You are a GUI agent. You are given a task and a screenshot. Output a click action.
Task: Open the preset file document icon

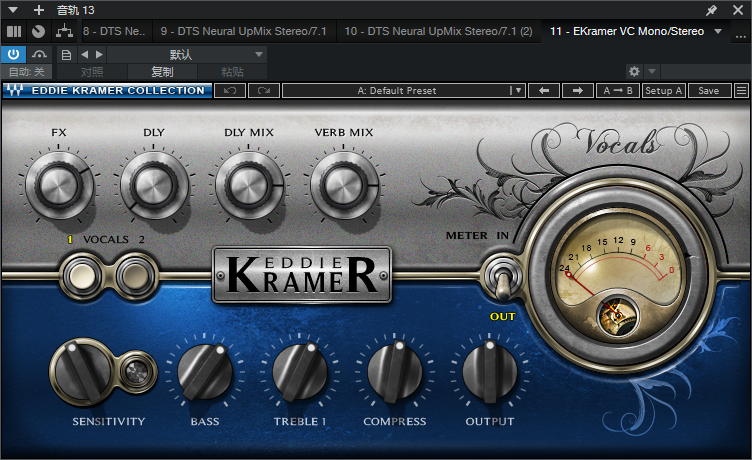[66, 55]
